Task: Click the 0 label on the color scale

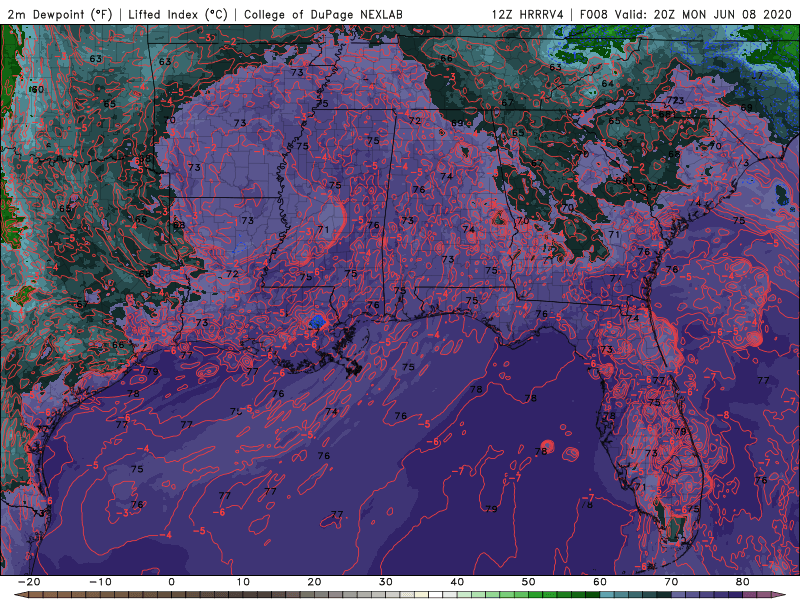Action: [x=171, y=582]
